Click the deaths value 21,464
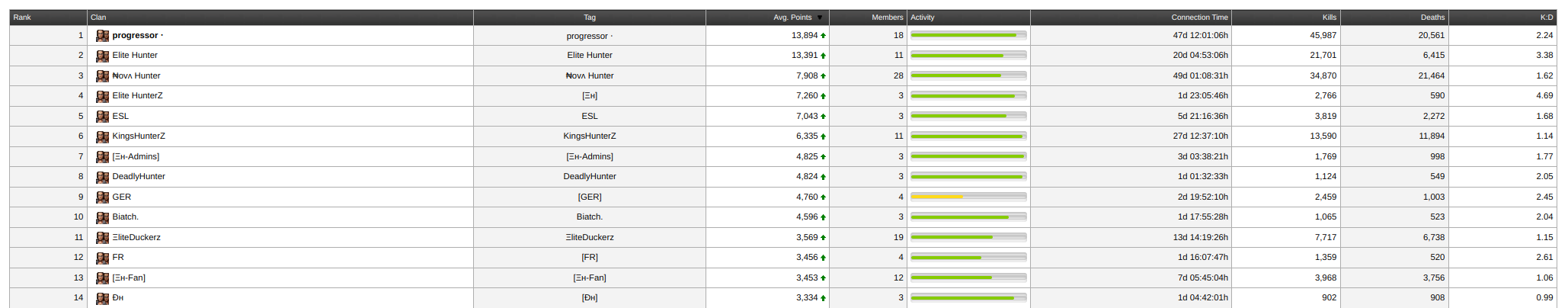This screenshot has height=308, width=1568. (1432, 75)
